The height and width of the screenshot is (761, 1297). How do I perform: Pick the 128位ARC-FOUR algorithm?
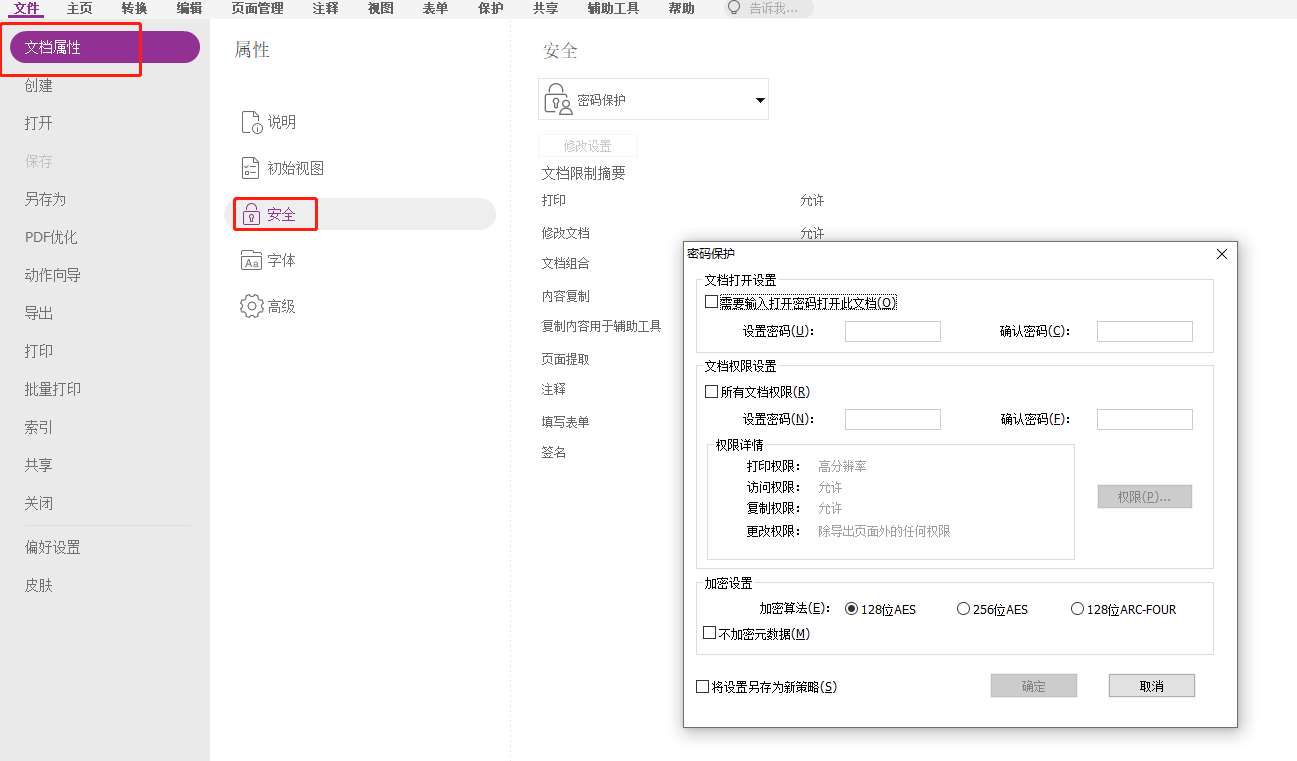click(x=1077, y=608)
